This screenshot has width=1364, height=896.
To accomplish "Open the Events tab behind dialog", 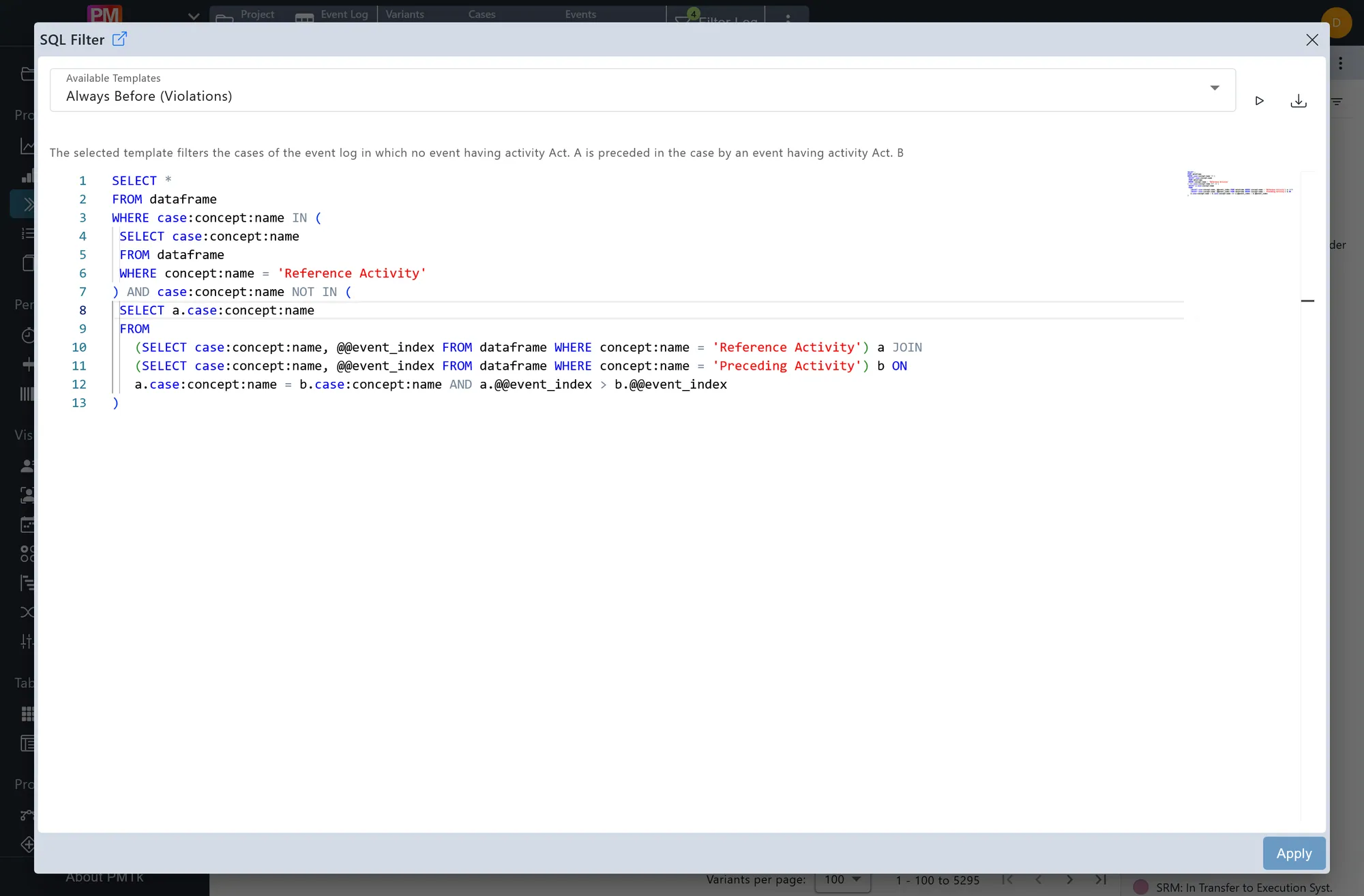I will tap(580, 14).
